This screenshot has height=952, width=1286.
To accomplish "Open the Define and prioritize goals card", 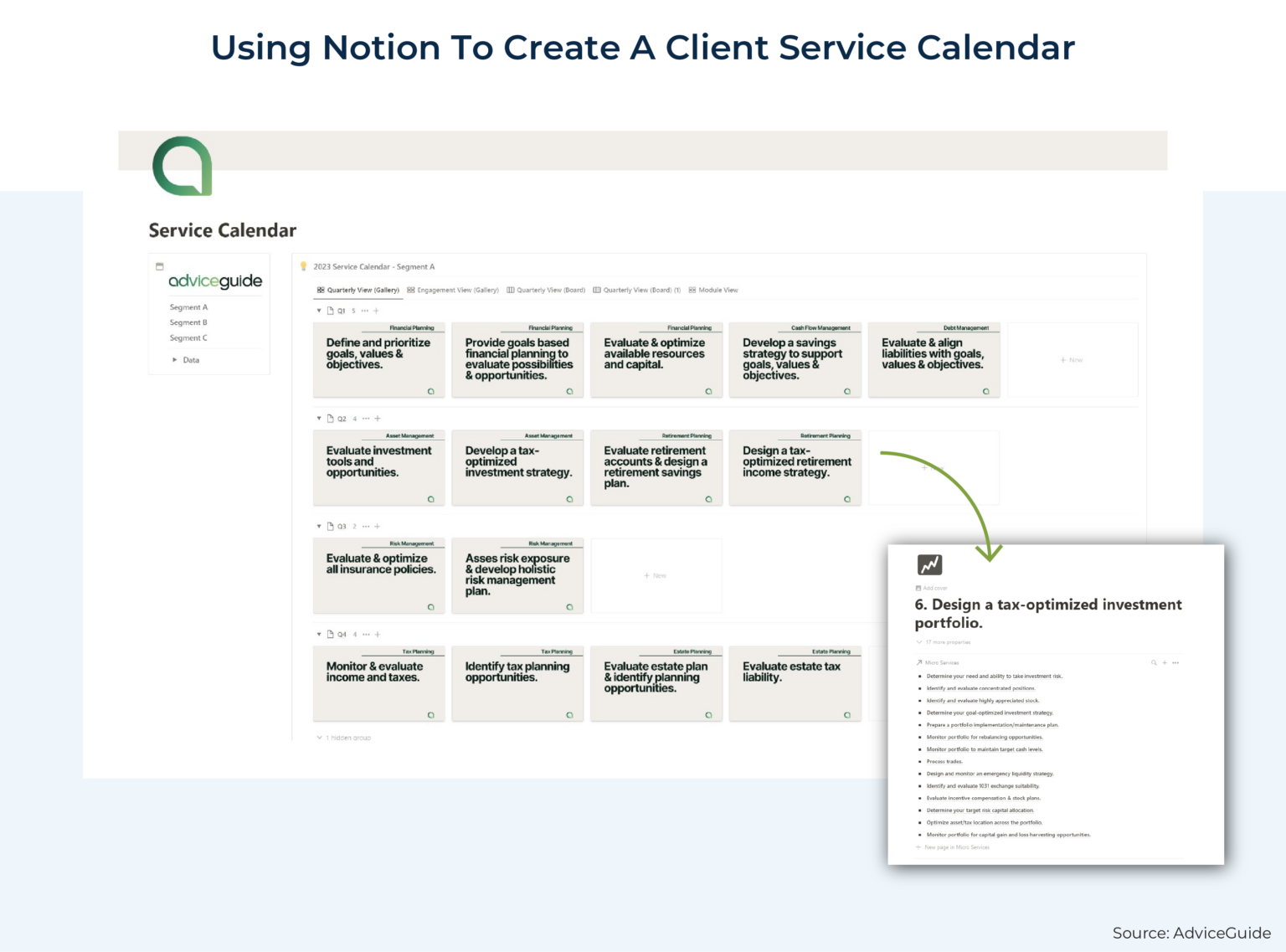I will coord(378,360).
